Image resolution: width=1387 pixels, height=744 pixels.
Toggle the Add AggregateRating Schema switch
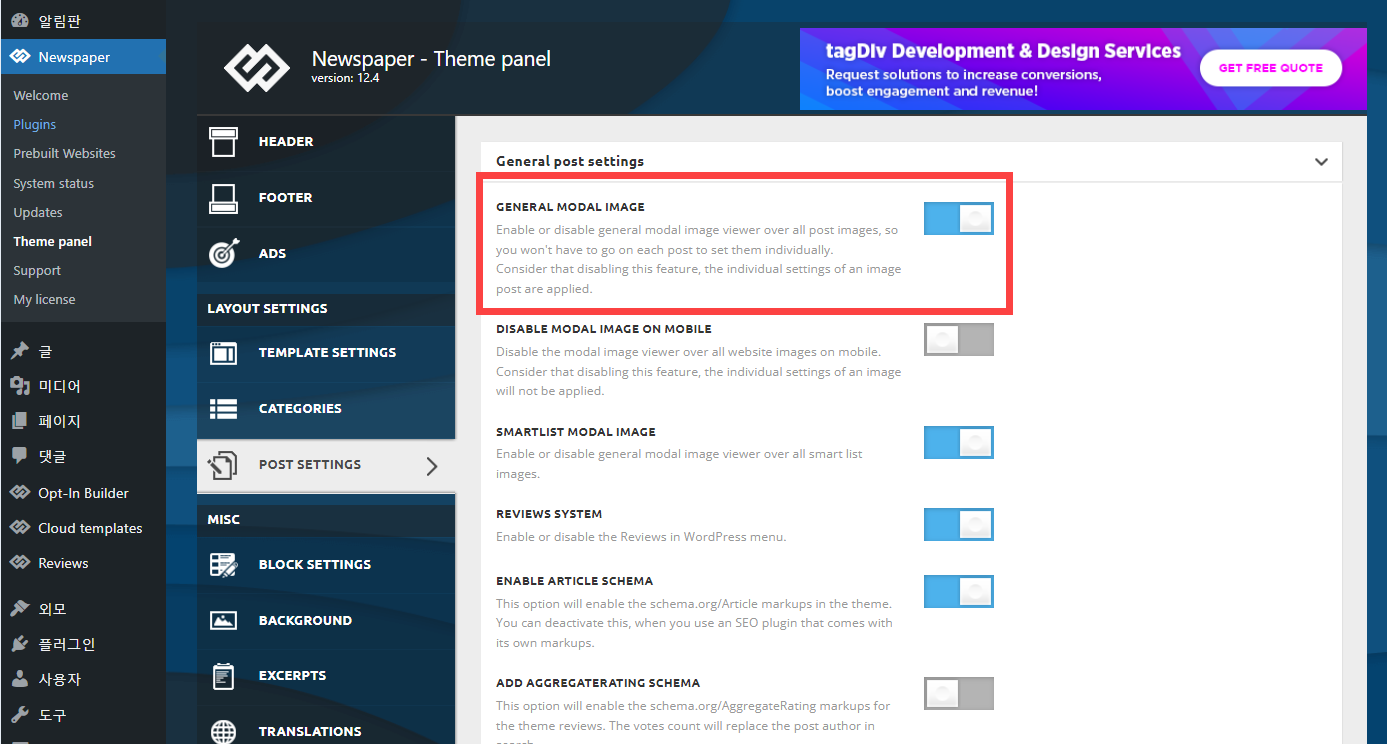coord(958,693)
